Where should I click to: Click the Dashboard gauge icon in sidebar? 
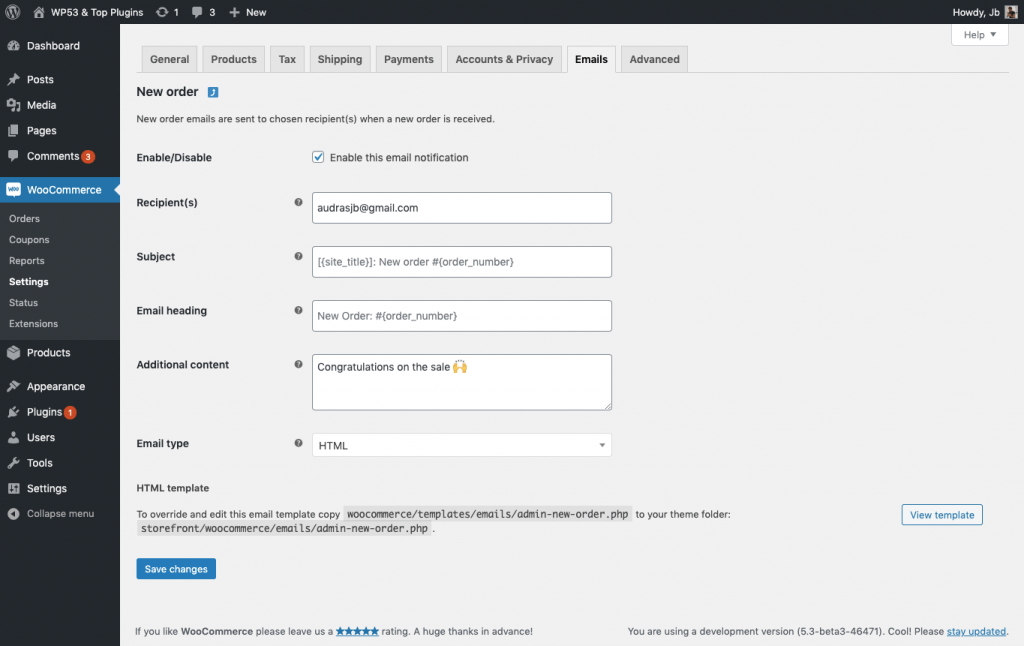[x=13, y=46]
